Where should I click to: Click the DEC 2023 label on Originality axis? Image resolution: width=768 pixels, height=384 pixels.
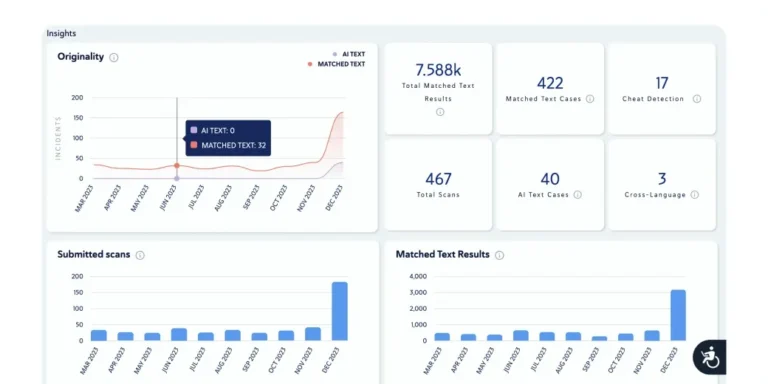(334, 198)
